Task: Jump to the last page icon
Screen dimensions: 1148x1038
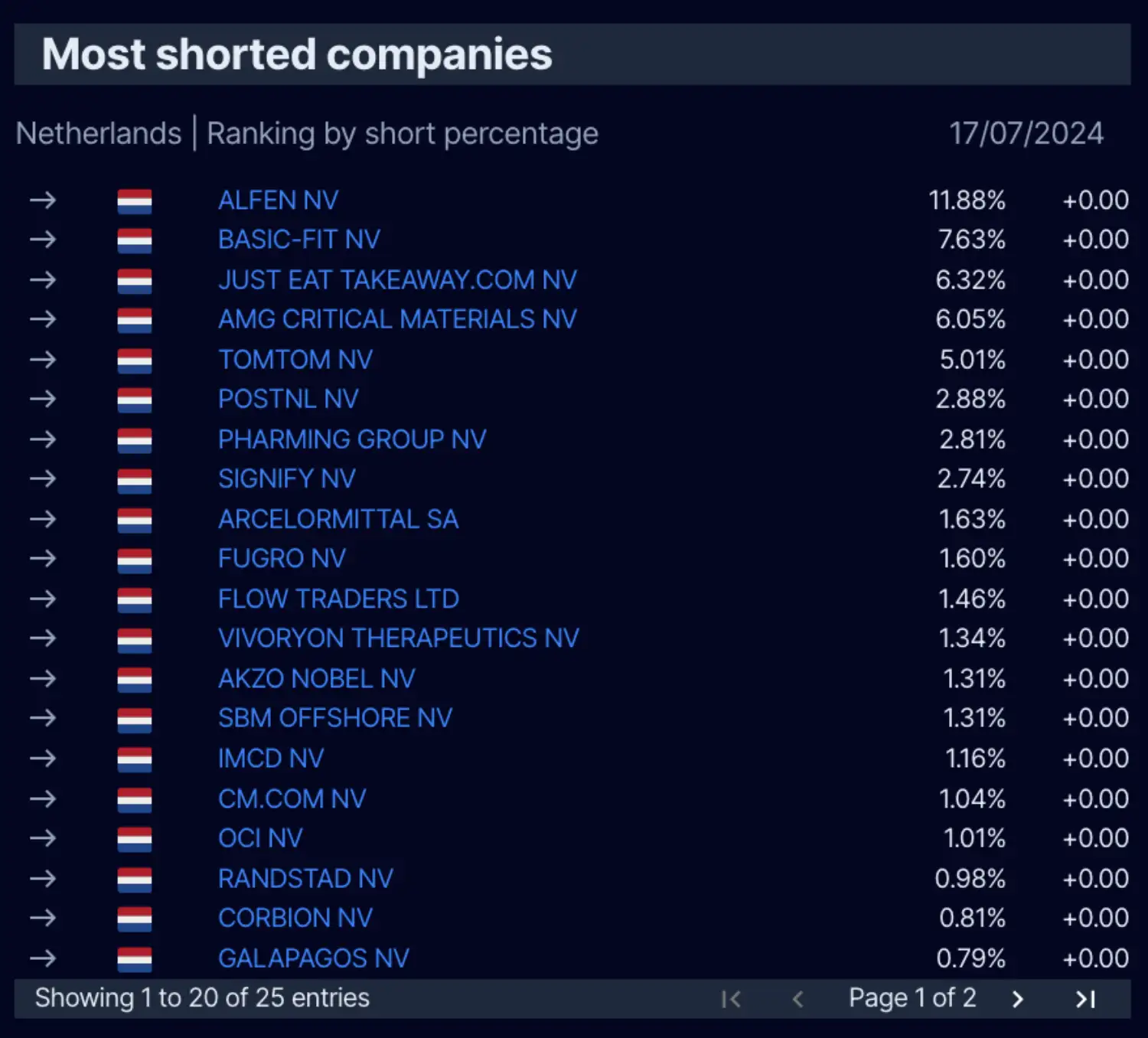Action: pos(1085,999)
